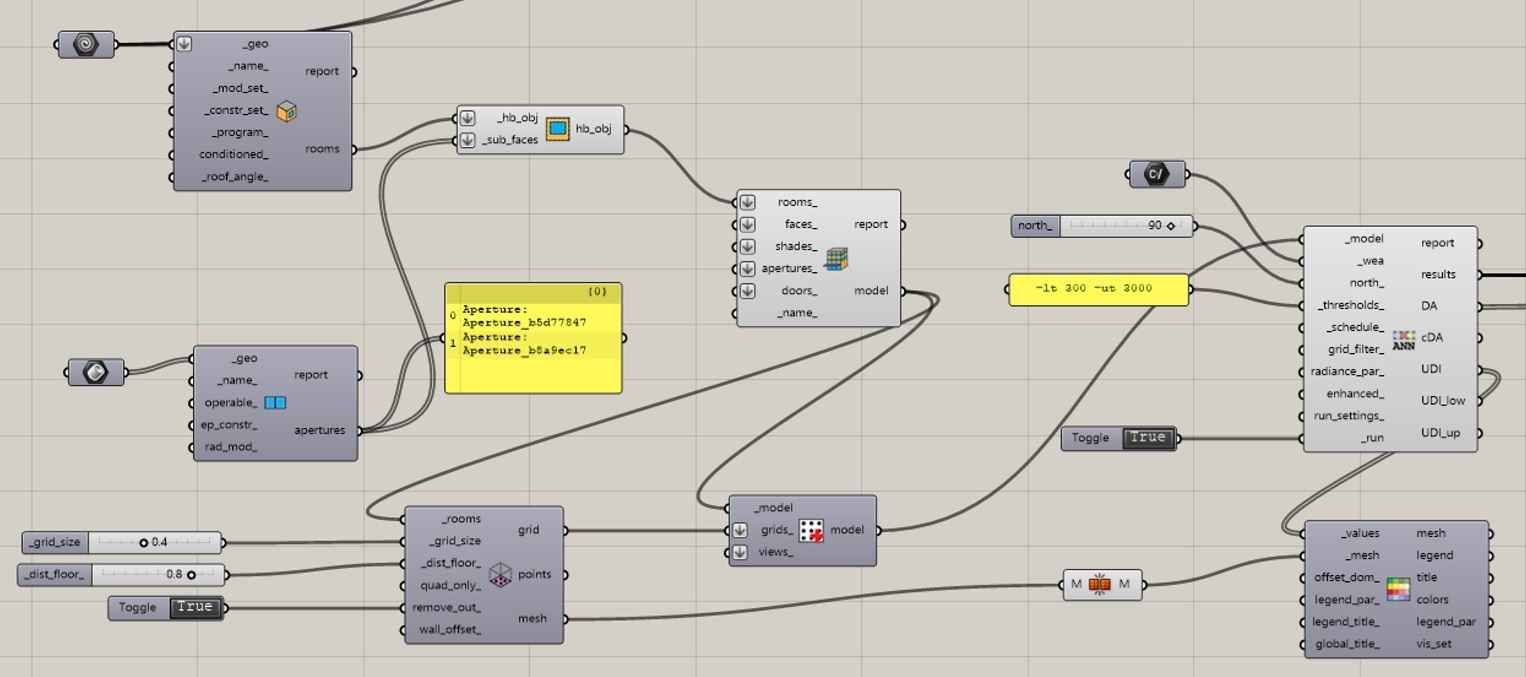The image size is (1526, 677).
Task: Click the UDI_low output label
Action: click(1443, 401)
